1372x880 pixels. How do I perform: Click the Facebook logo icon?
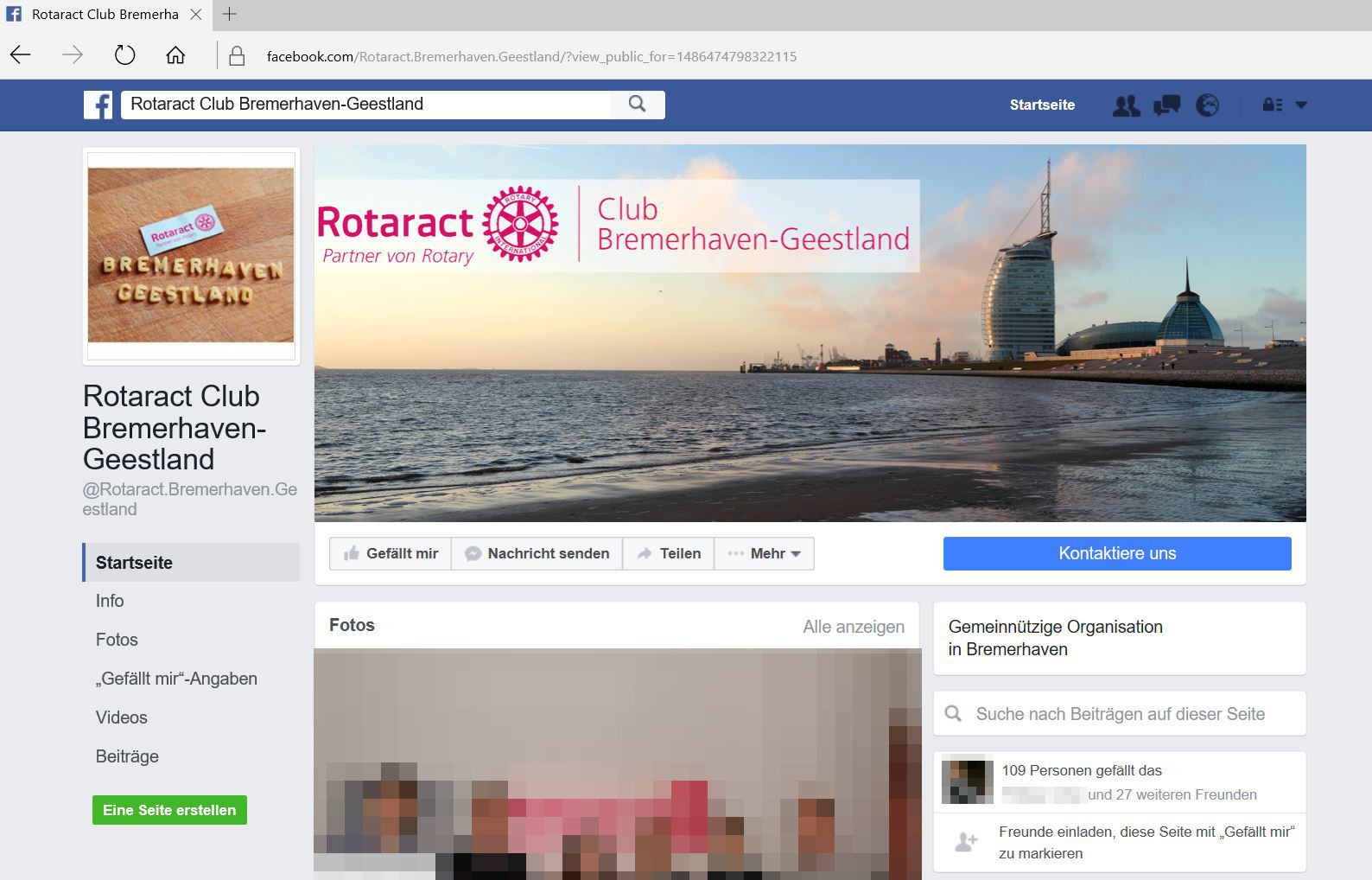click(98, 105)
